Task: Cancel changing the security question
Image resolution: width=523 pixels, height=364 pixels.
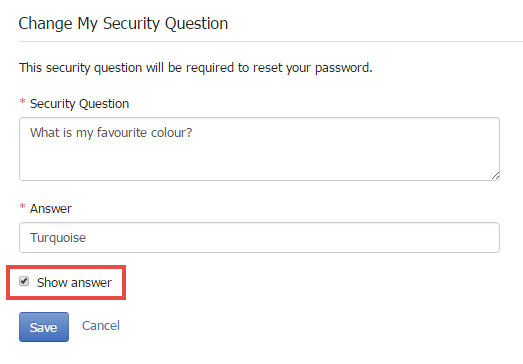Action: click(x=101, y=326)
